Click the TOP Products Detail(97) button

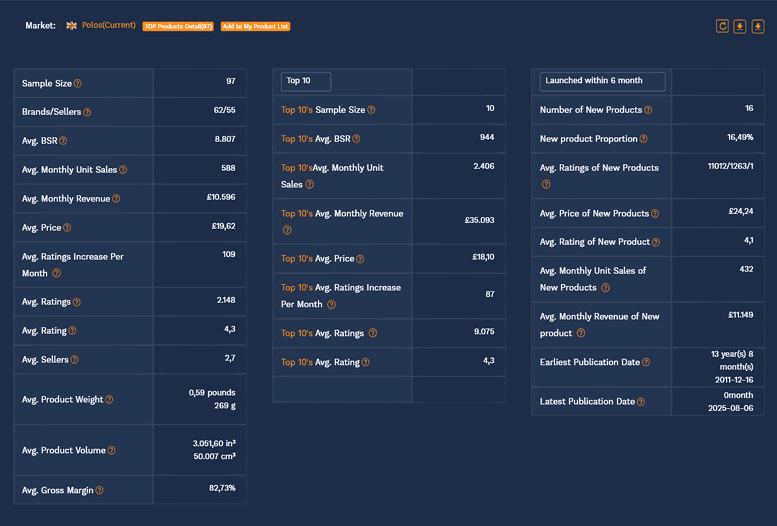[178, 26]
